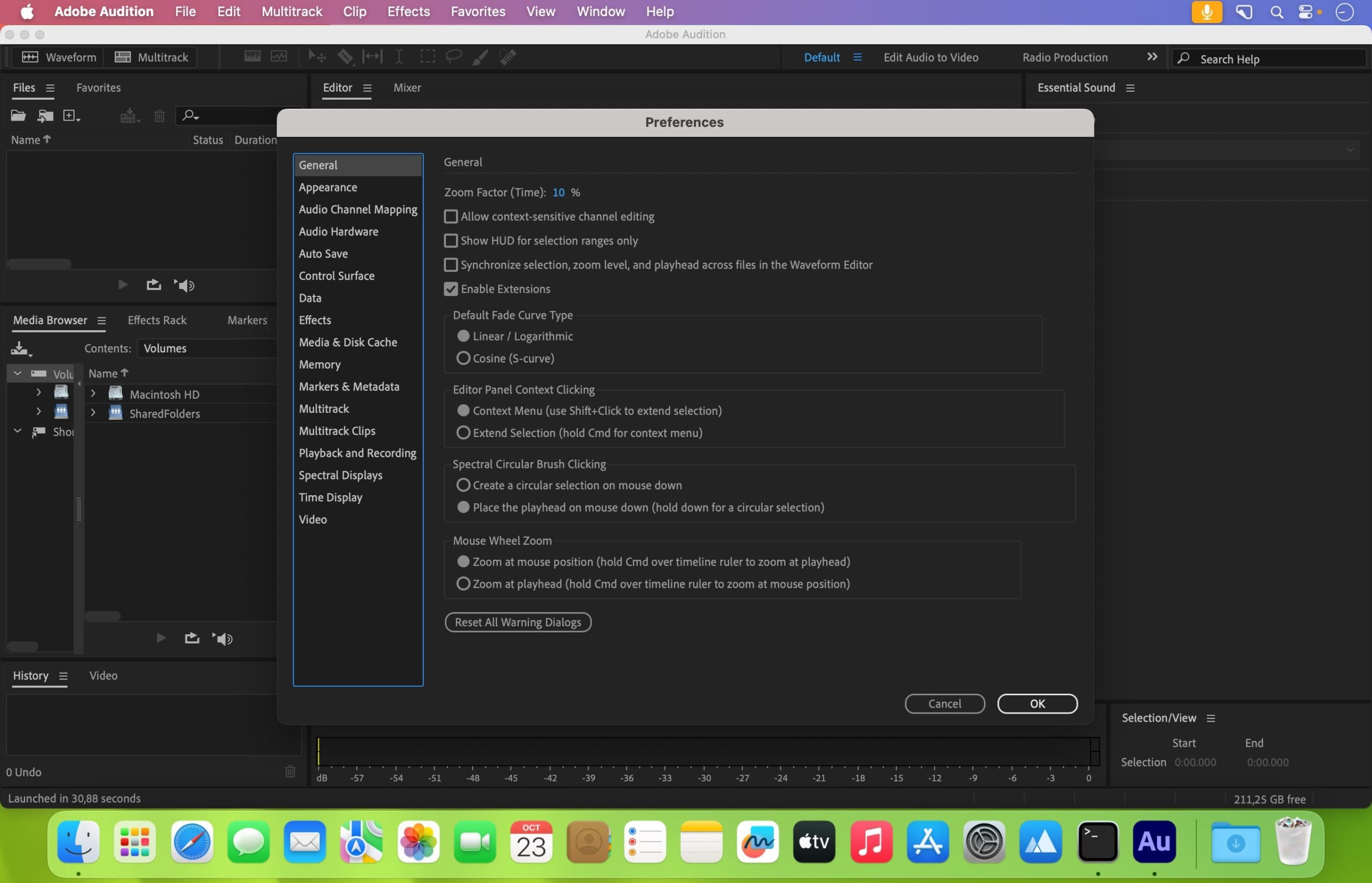Switch to the Mixer tab

click(x=406, y=87)
